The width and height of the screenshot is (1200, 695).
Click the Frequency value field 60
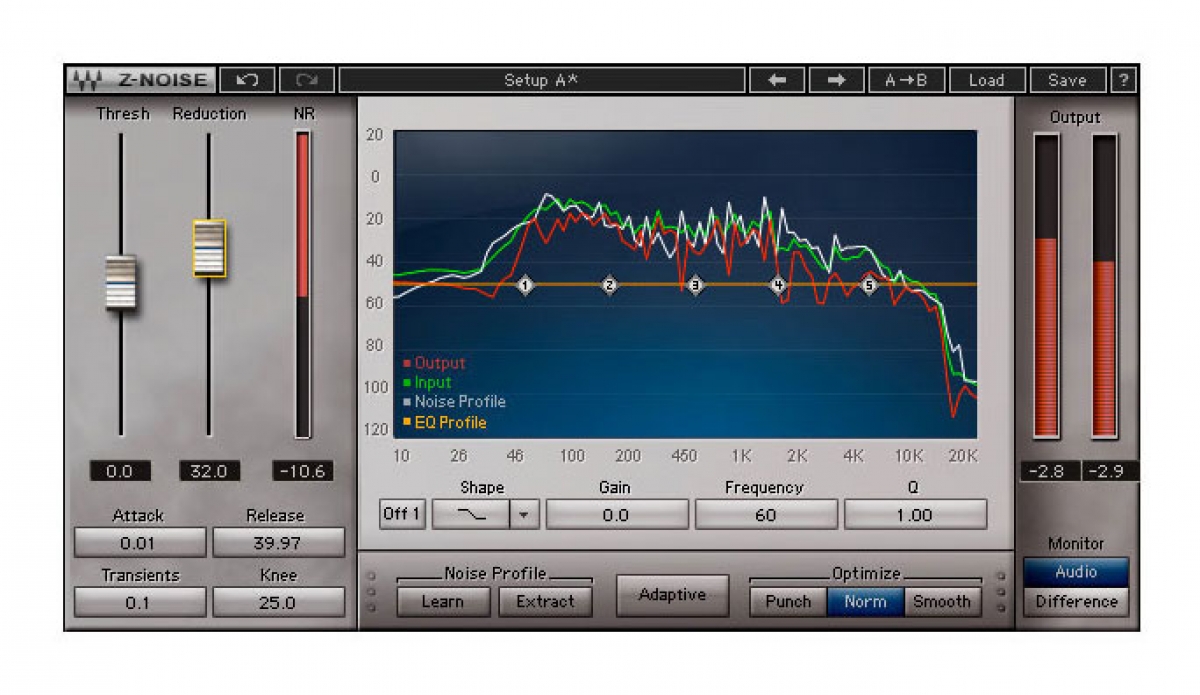pos(766,515)
